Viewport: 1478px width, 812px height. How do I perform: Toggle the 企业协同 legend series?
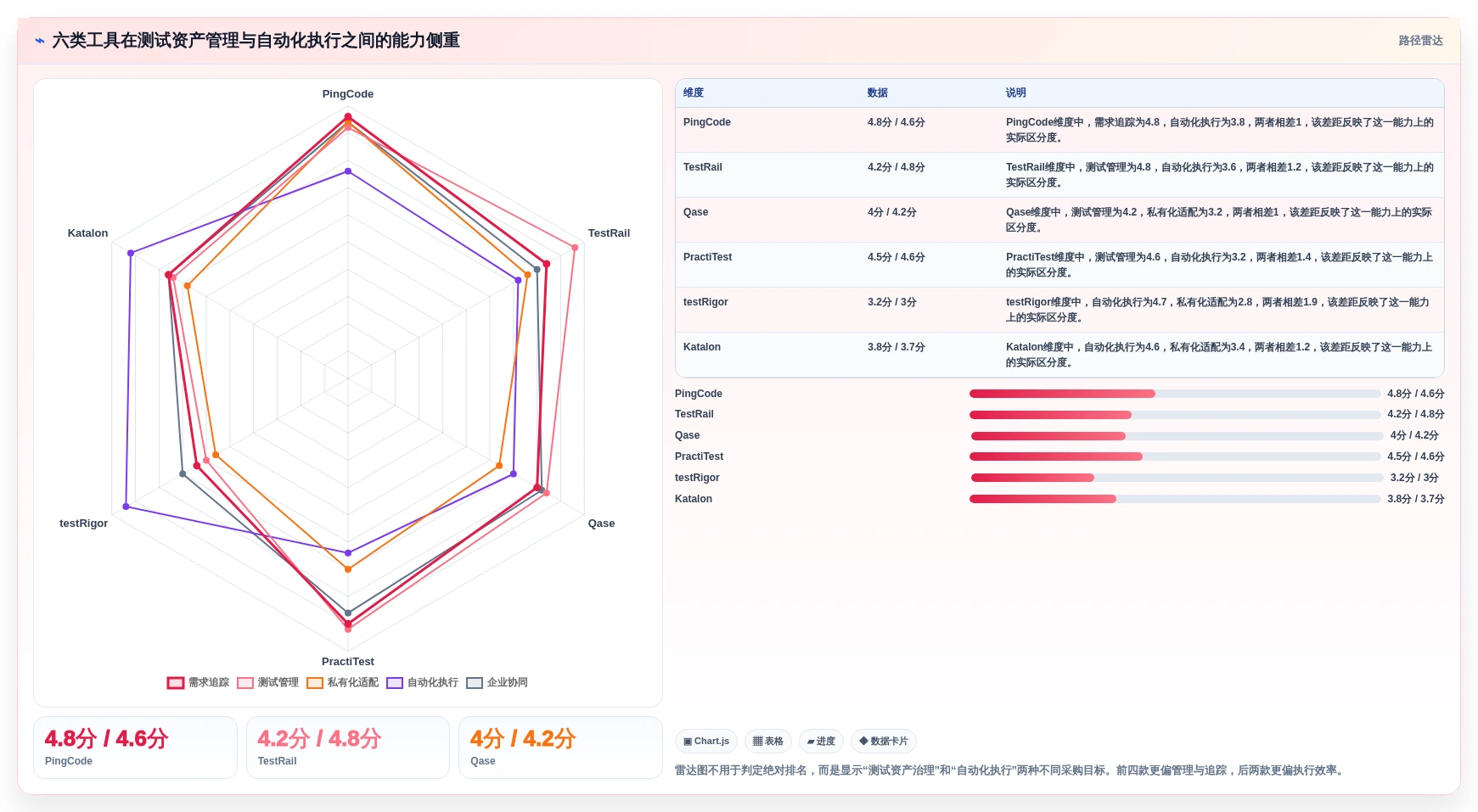coord(497,682)
